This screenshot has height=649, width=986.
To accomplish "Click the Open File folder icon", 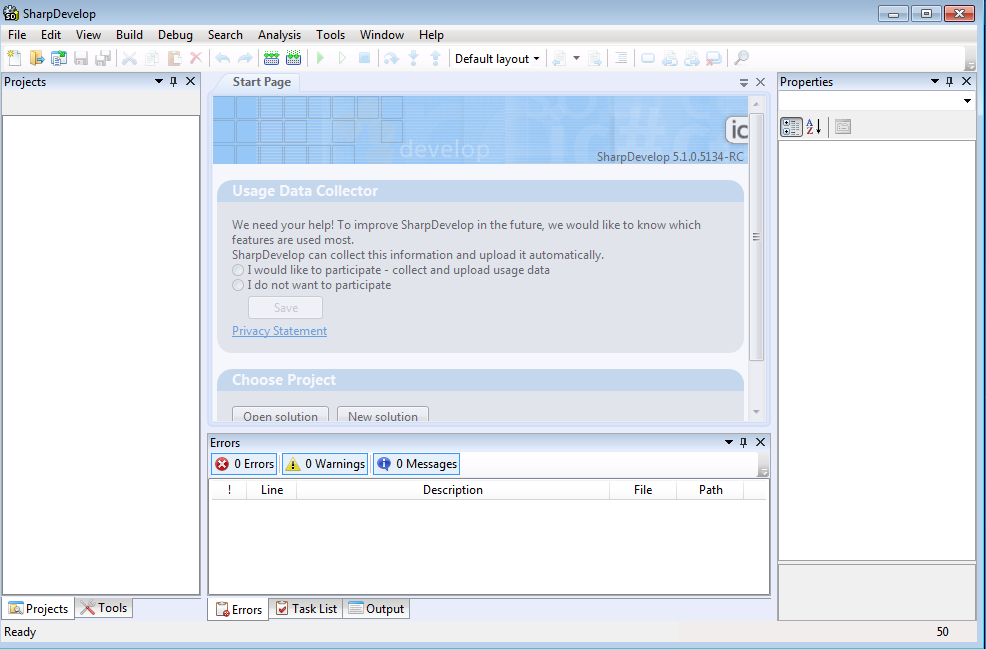I will click(x=36, y=58).
